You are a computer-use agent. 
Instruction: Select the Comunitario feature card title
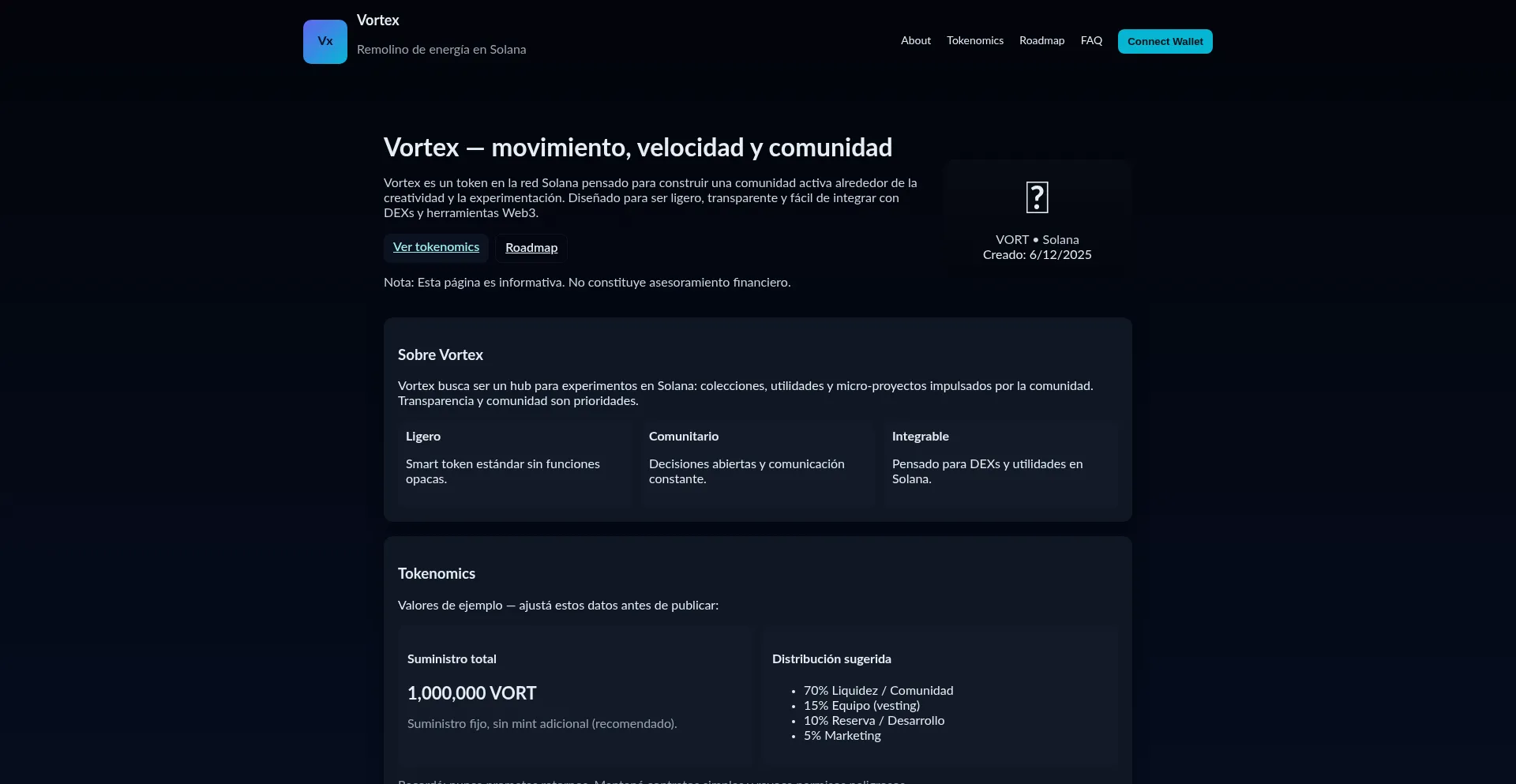684,437
